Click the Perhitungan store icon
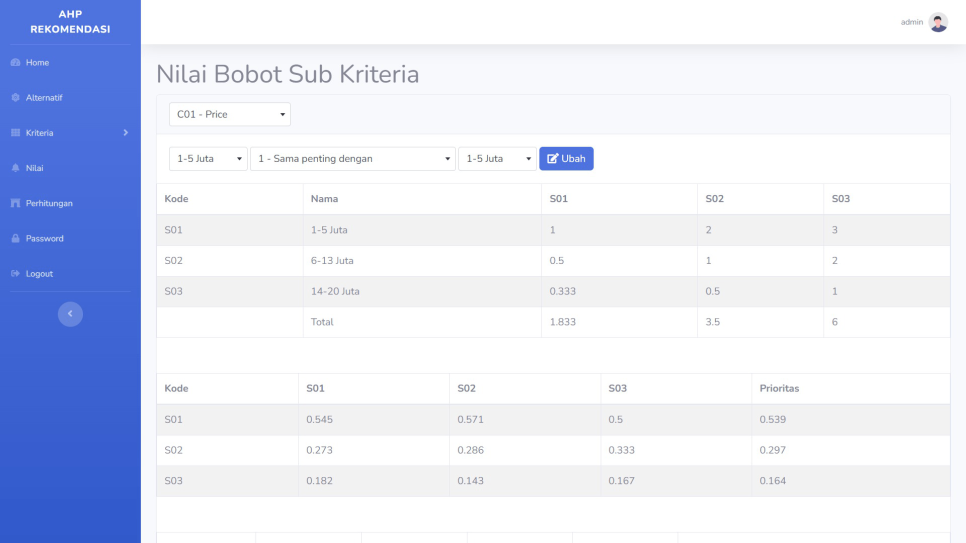Viewport: 966px width, 543px height. pos(15,203)
